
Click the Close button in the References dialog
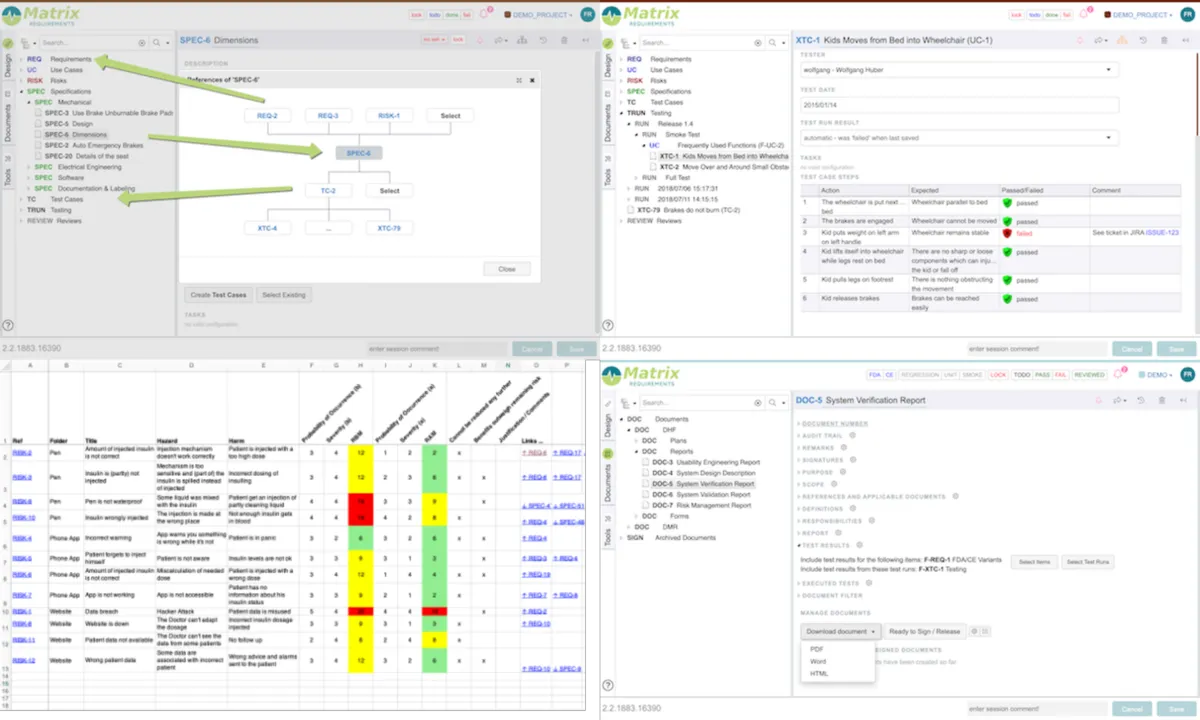tap(507, 269)
